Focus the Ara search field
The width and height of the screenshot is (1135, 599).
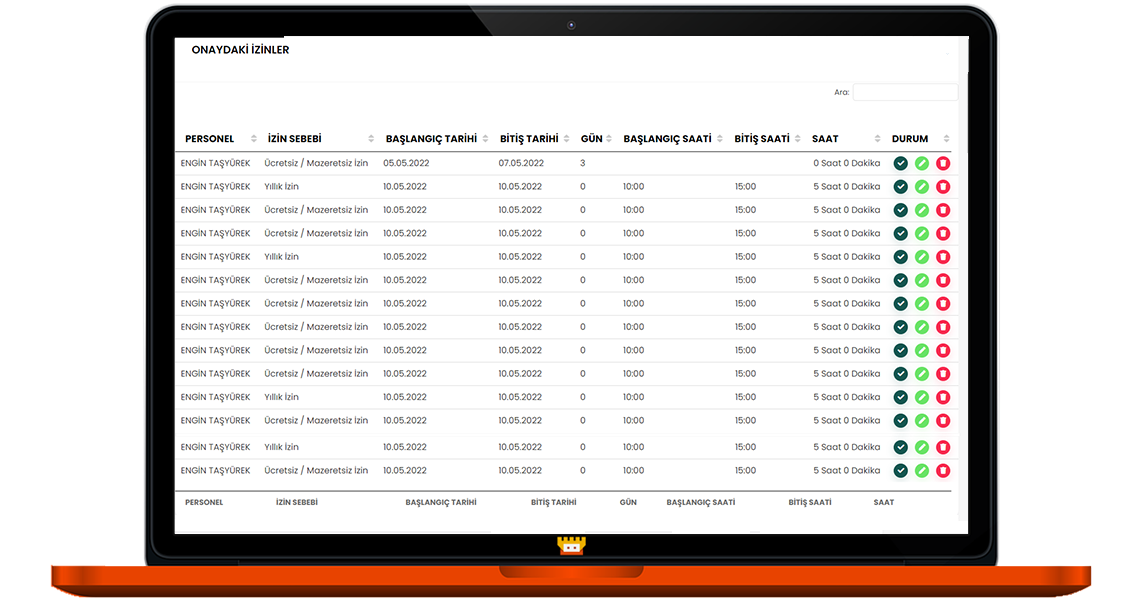[x=905, y=93]
